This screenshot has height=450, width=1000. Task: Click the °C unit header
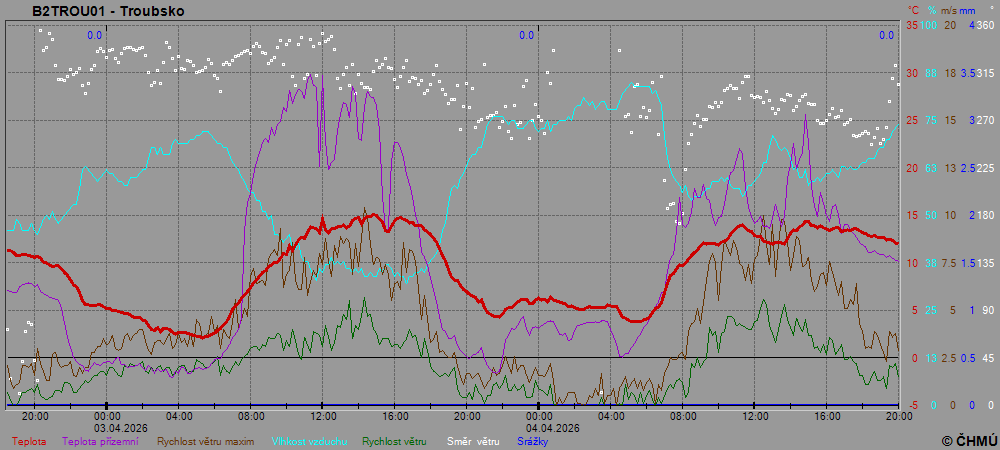(x=913, y=9)
